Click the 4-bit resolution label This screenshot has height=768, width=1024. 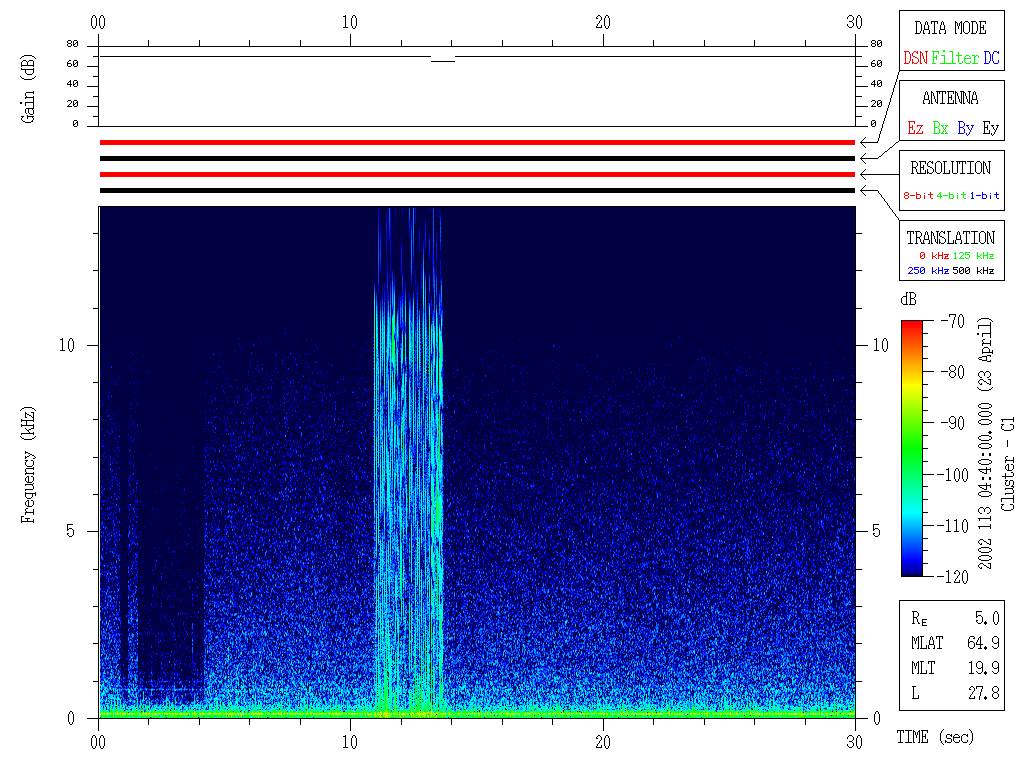[952, 196]
